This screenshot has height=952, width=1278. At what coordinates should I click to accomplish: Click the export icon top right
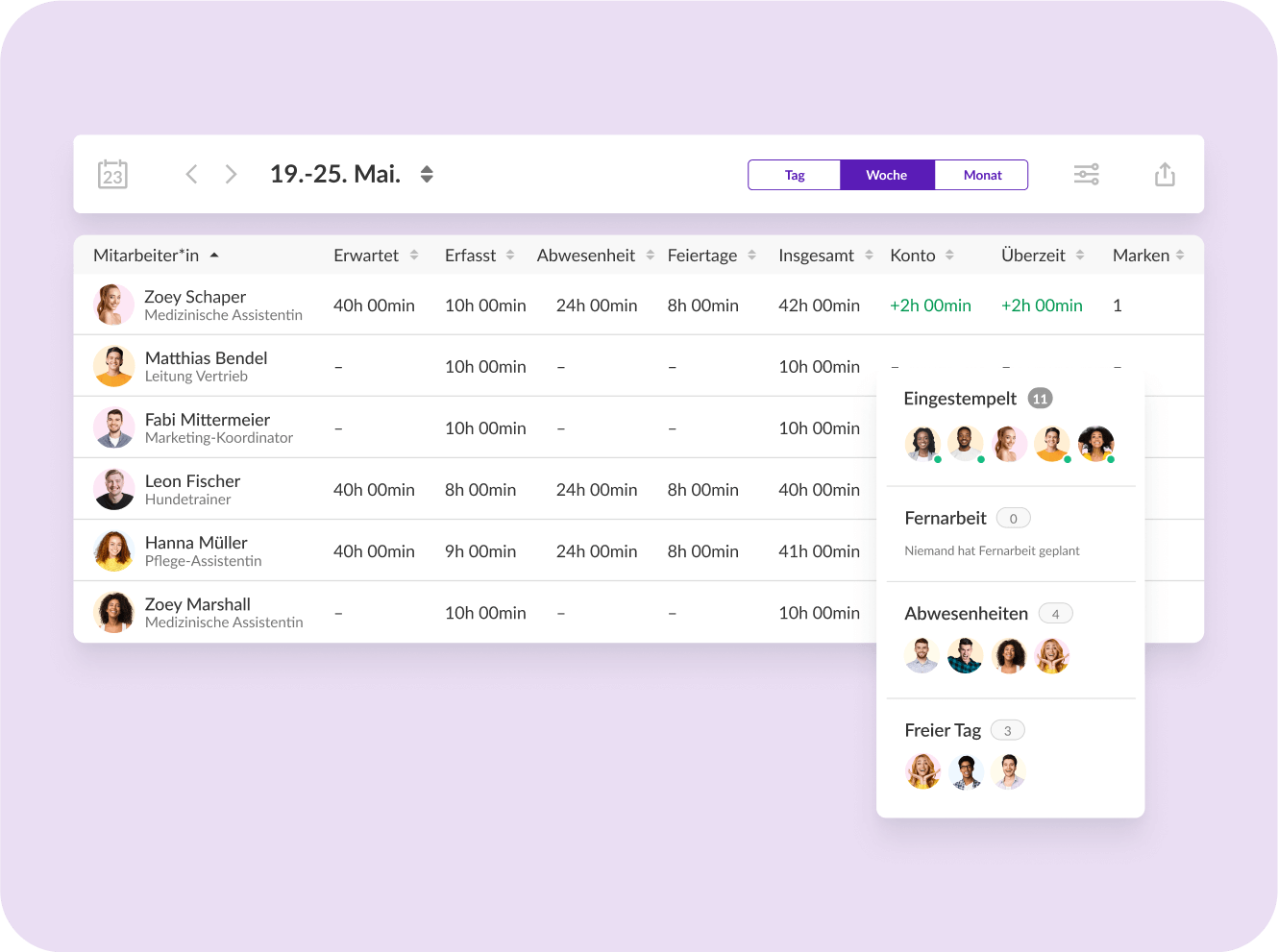(x=1165, y=174)
